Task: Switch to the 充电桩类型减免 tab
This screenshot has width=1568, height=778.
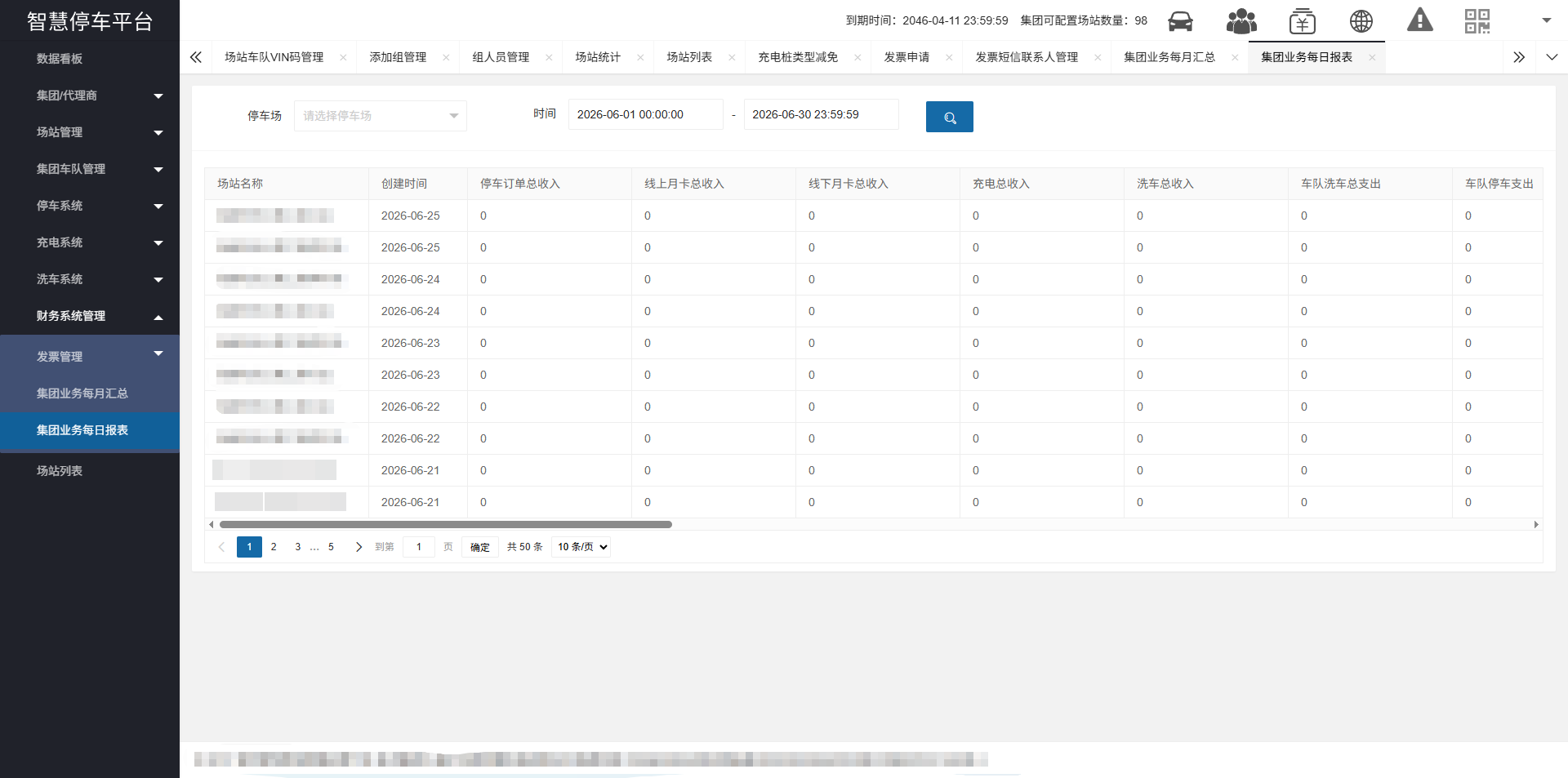Action: (x=798, y=57)
